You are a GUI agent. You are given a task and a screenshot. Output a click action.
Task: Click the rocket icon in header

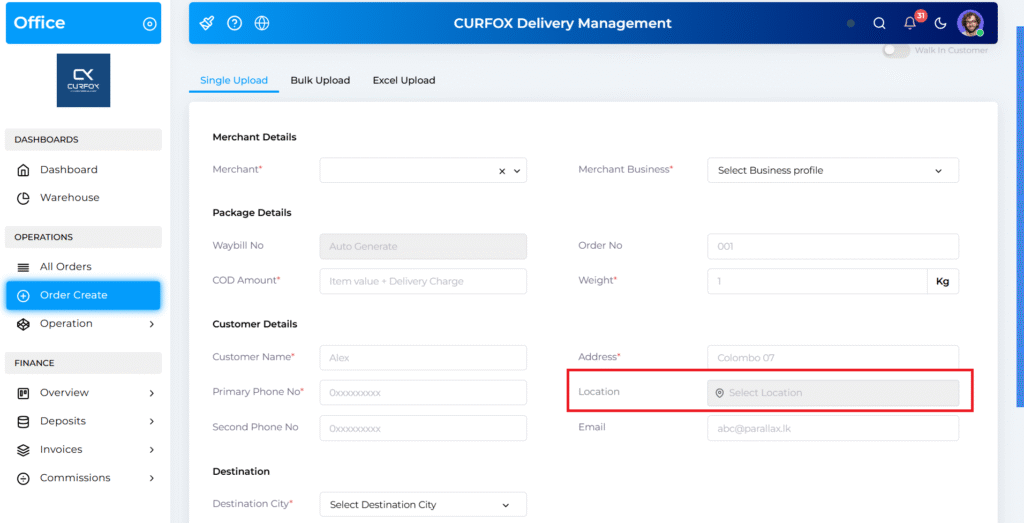pyautogui.click(x=207, y=23)
